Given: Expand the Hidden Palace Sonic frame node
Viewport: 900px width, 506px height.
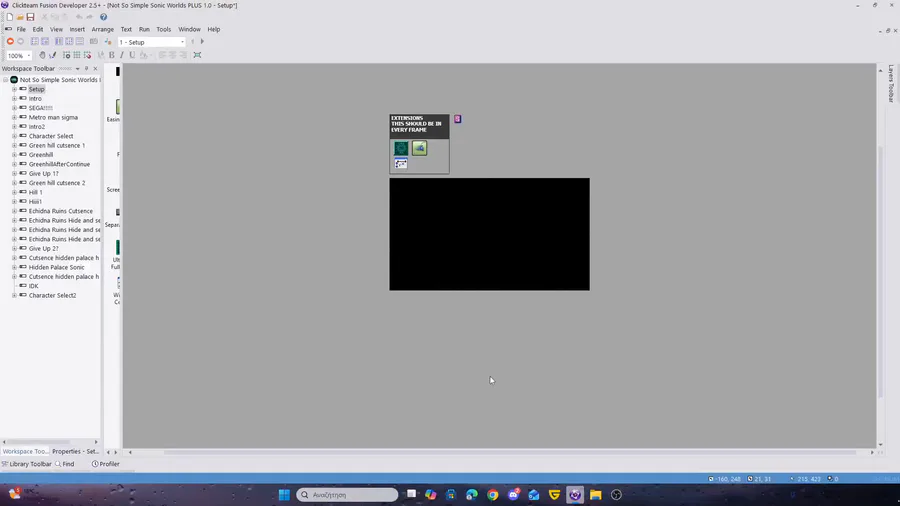Looking at the screenshot, I should (14, 267).
